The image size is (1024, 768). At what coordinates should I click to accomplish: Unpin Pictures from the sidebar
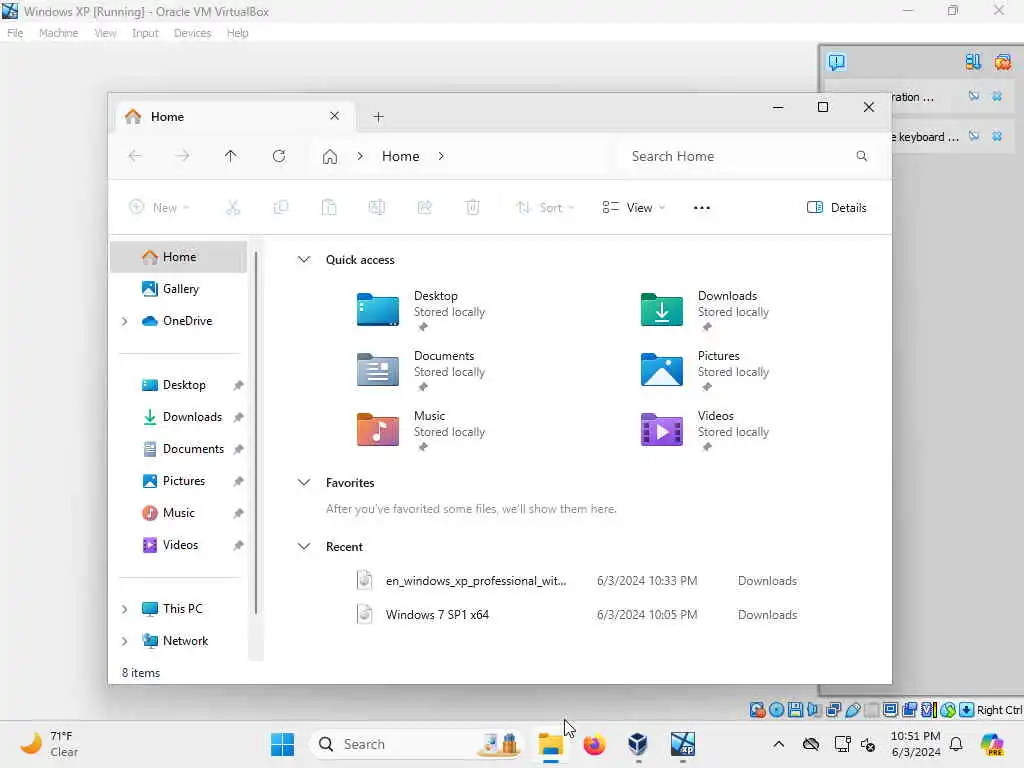pyautogui.click(x=238, y=481)
